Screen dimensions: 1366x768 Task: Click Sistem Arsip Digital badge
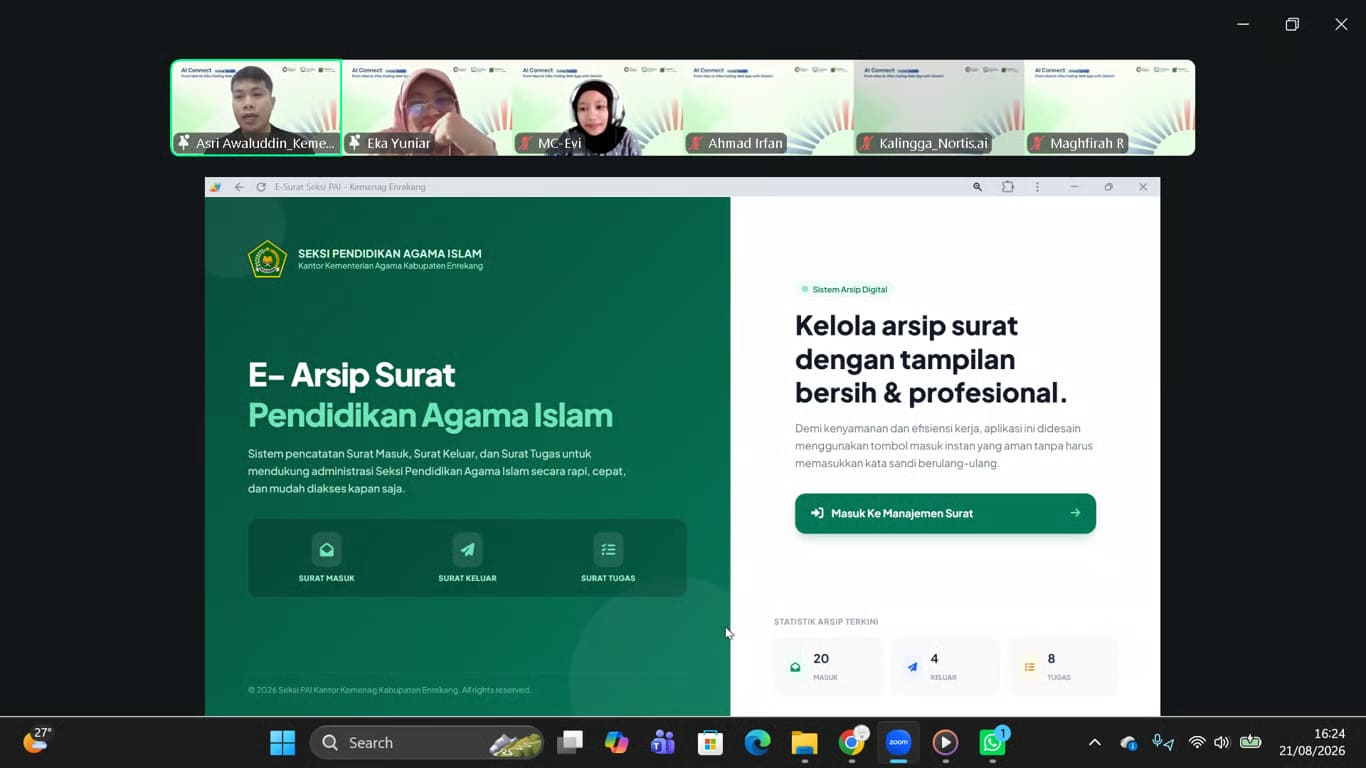pyautogui.click(x=844, y=289)
